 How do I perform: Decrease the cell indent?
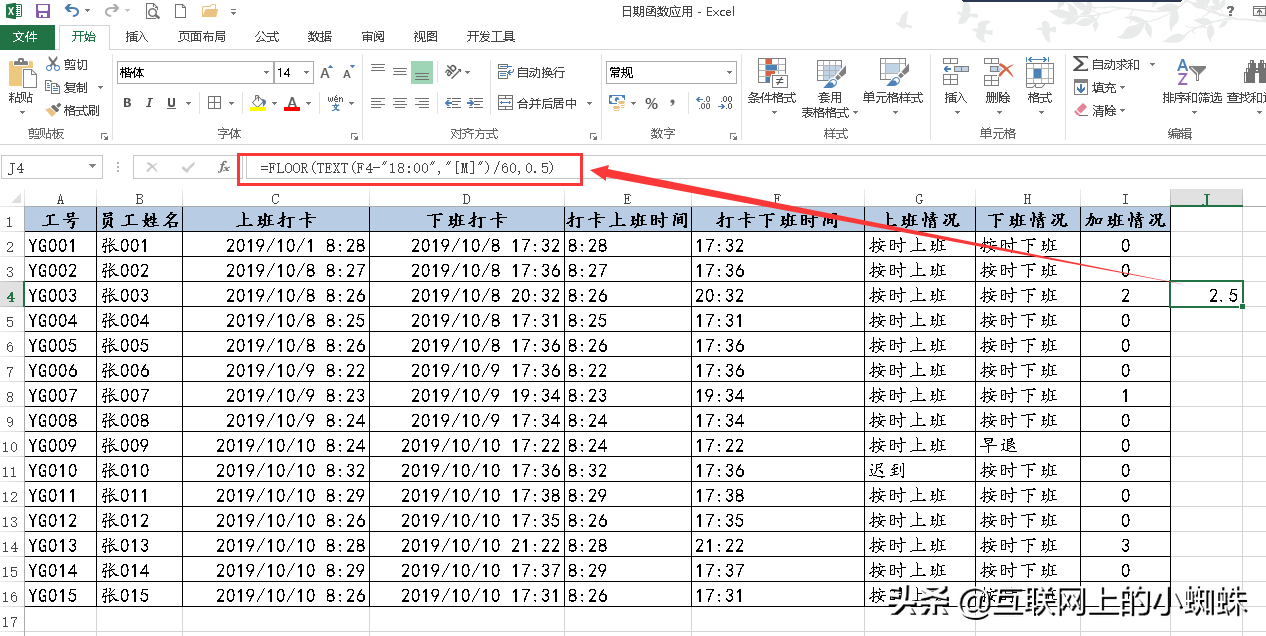pyautogui.click(x=452, y=103)
